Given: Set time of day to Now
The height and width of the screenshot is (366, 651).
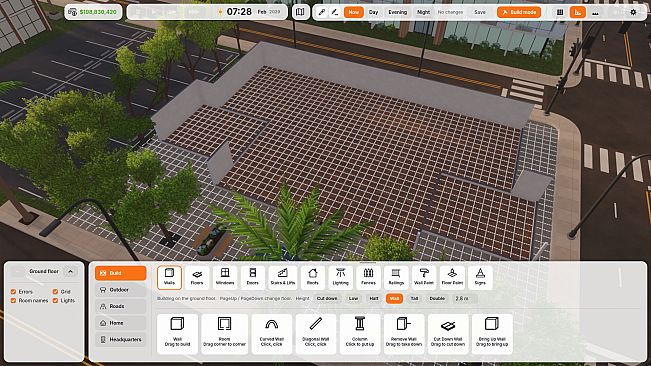Looking at the screenshot, I should coord(354,12).
